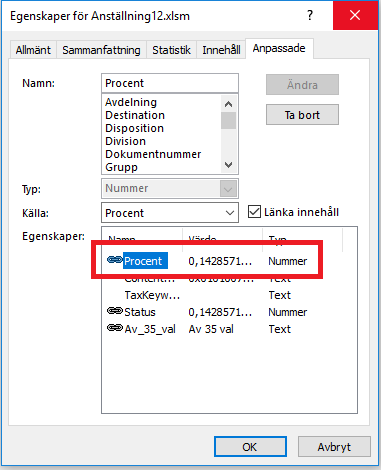Click the name list down arrow
This screenshot has height=470, width=381.
228,165
